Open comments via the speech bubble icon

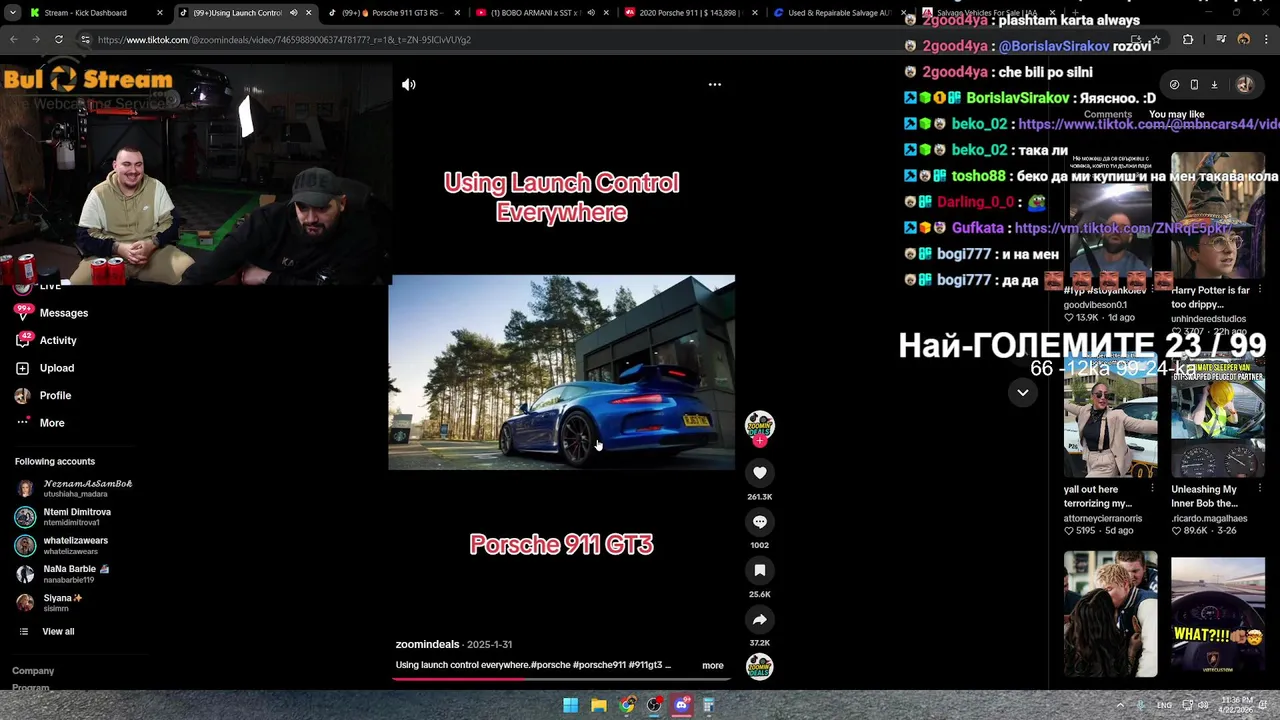760,522
